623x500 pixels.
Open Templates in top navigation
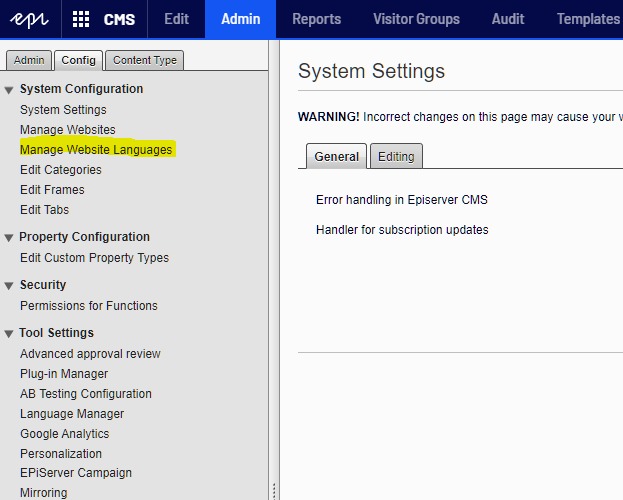(588, 19)
